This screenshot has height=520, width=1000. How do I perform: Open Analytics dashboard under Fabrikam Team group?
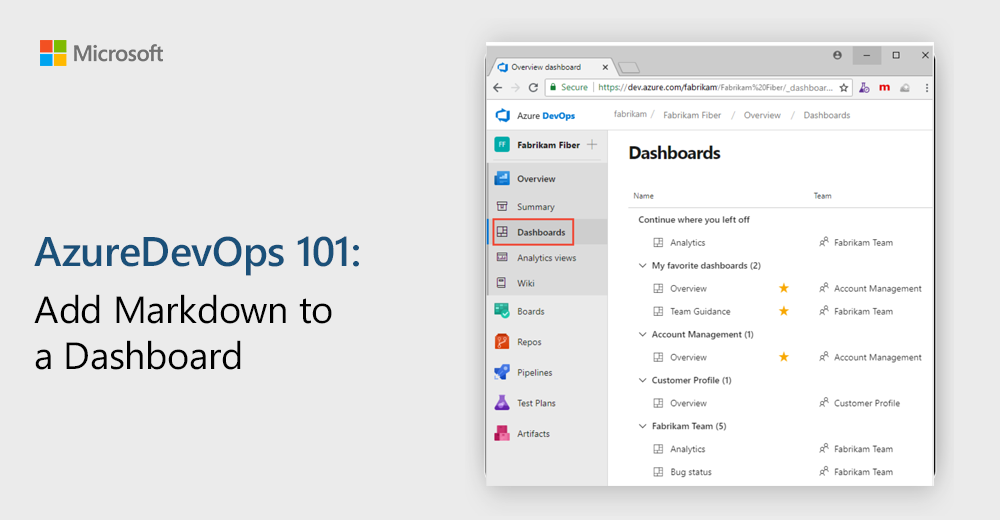688,449
